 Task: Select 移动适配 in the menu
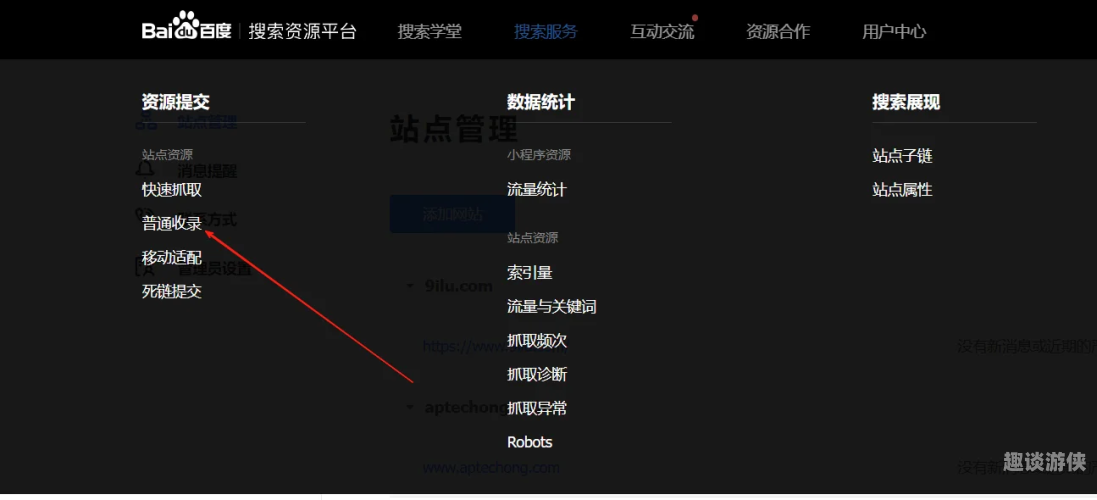coord(172,257)
